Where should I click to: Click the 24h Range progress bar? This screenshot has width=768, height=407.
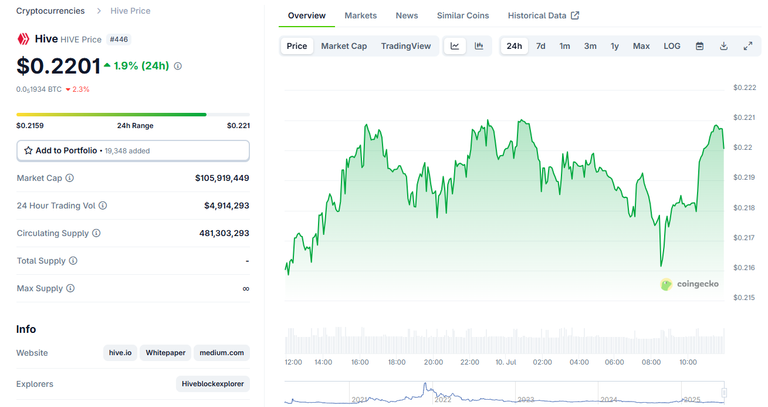click(x=133, y=115)
